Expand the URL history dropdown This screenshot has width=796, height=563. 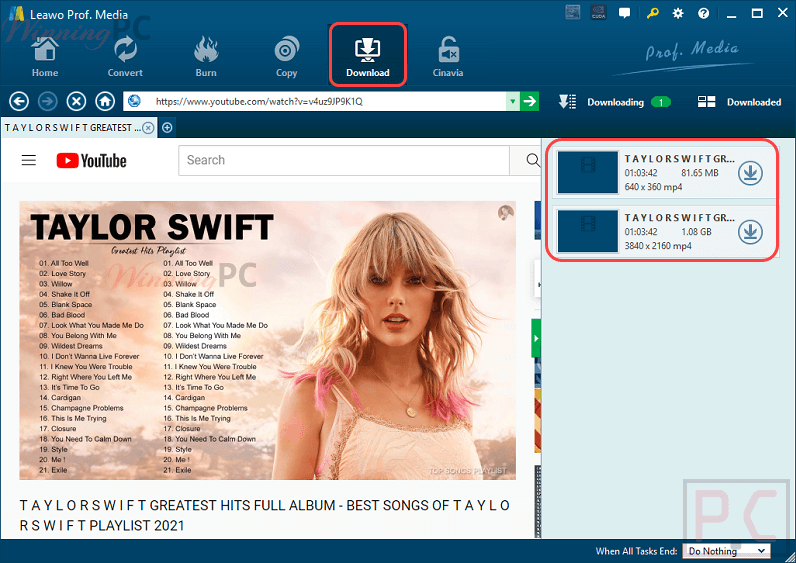coord(513,102)
